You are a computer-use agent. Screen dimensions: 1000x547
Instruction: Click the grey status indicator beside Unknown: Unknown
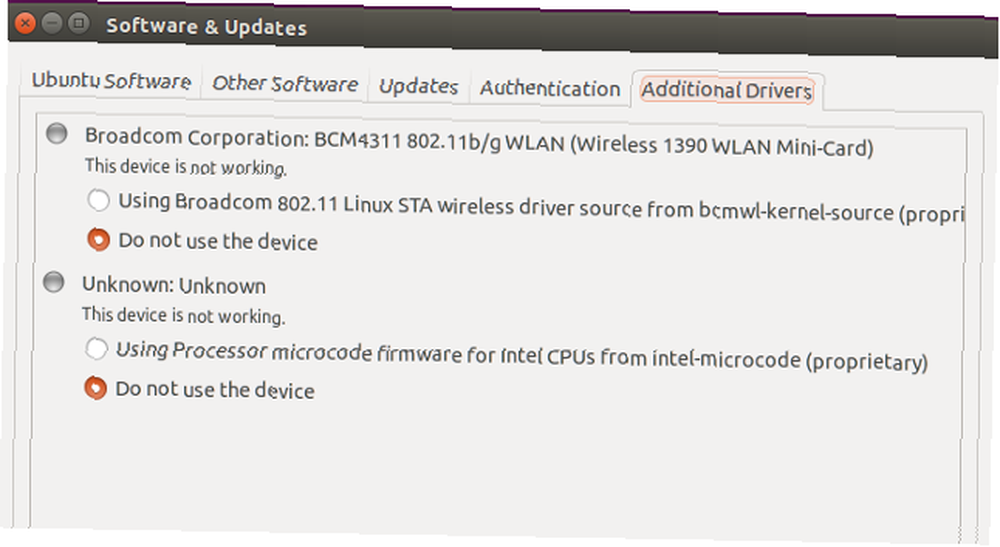point(54,282)
